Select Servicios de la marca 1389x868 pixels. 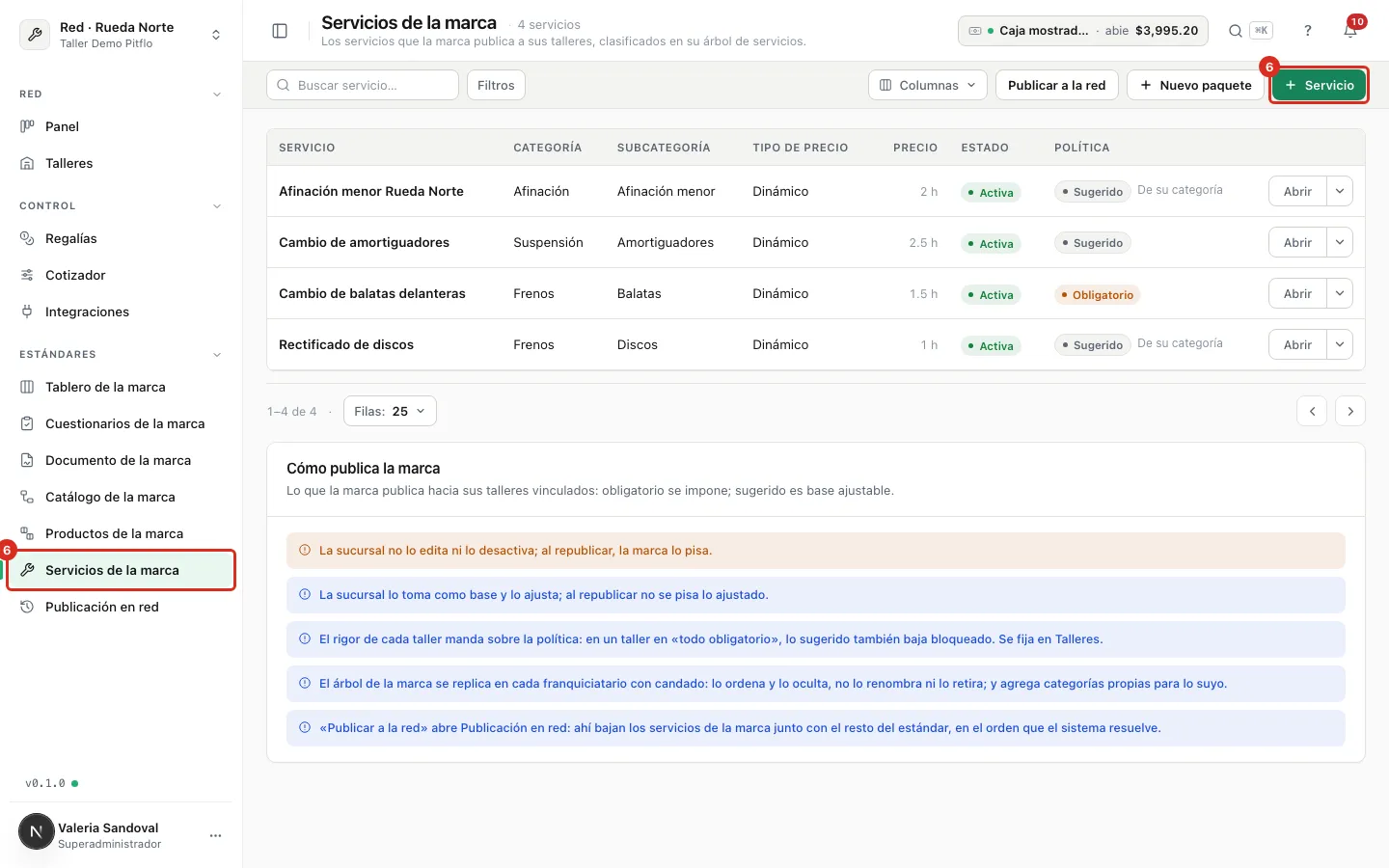122,570
